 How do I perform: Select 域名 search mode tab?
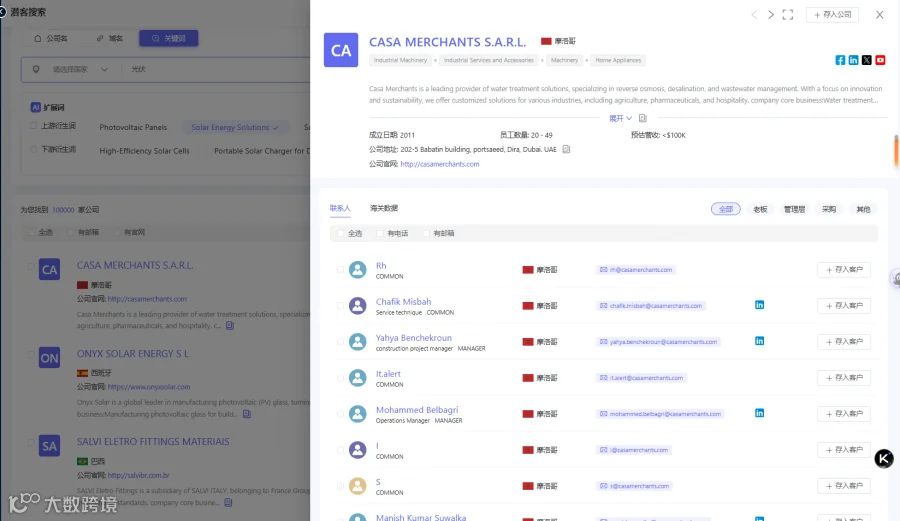[110, 38]
